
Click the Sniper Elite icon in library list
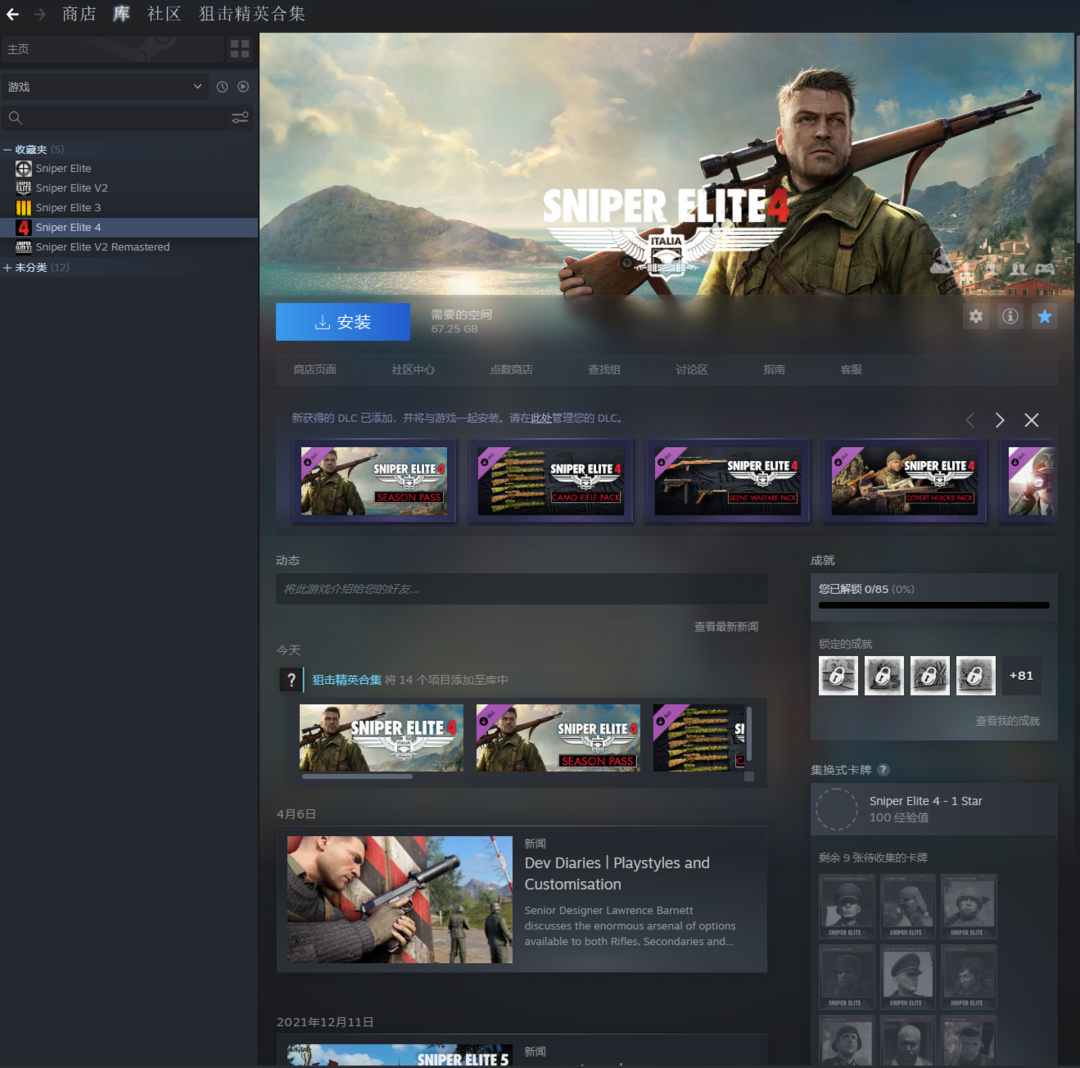[x=23, y=168]
